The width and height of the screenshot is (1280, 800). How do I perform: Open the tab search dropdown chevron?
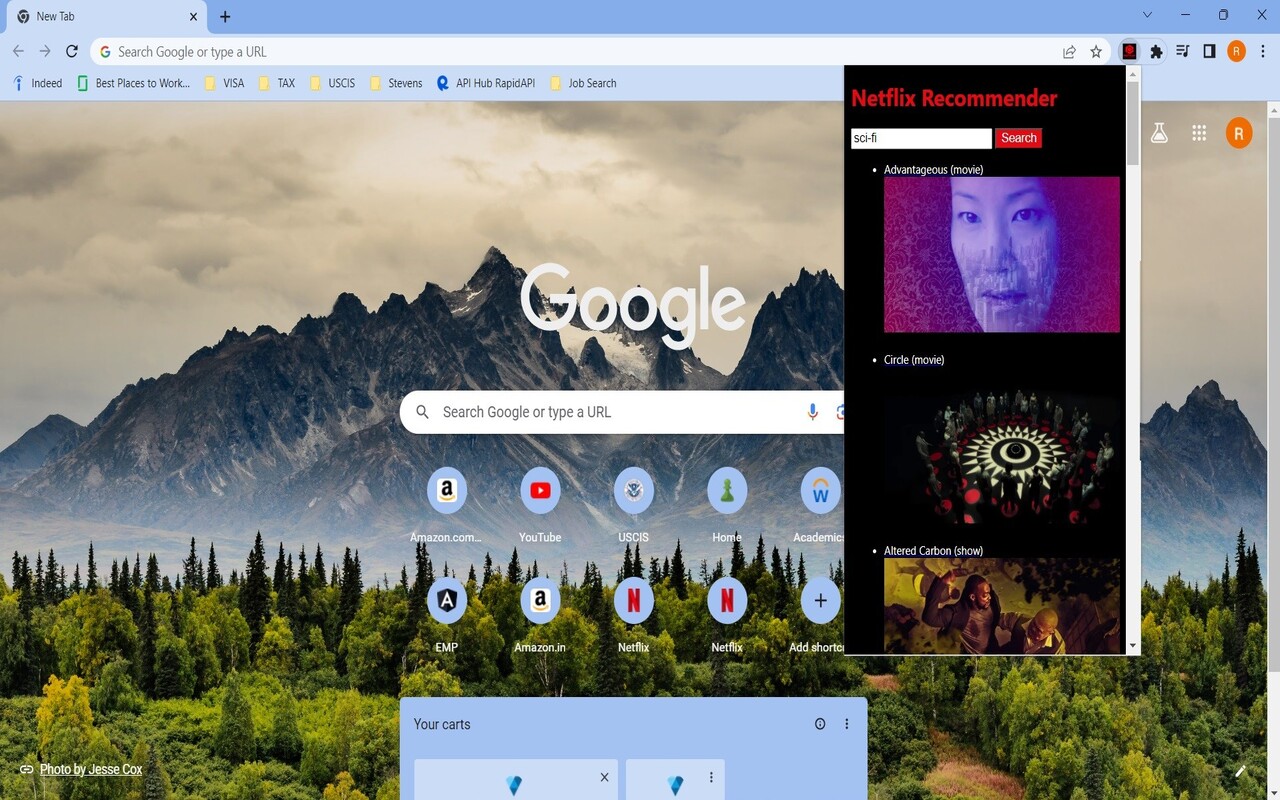click(x=1147, y=15)
